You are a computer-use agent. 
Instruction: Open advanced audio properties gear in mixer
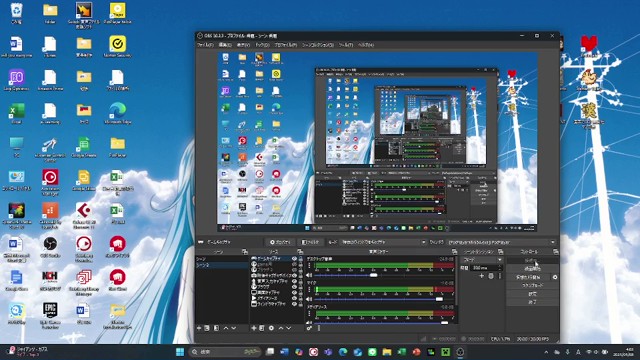tap(309, 328)
